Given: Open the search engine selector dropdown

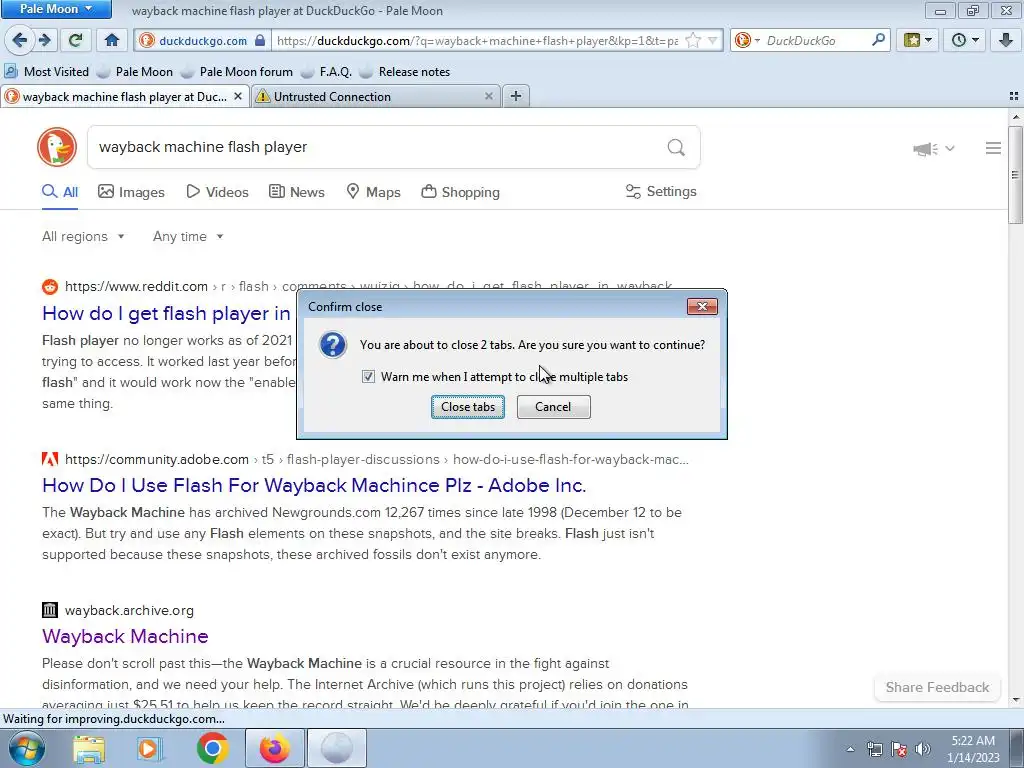Looking at the screenshot, I should (x=747, y=40).
